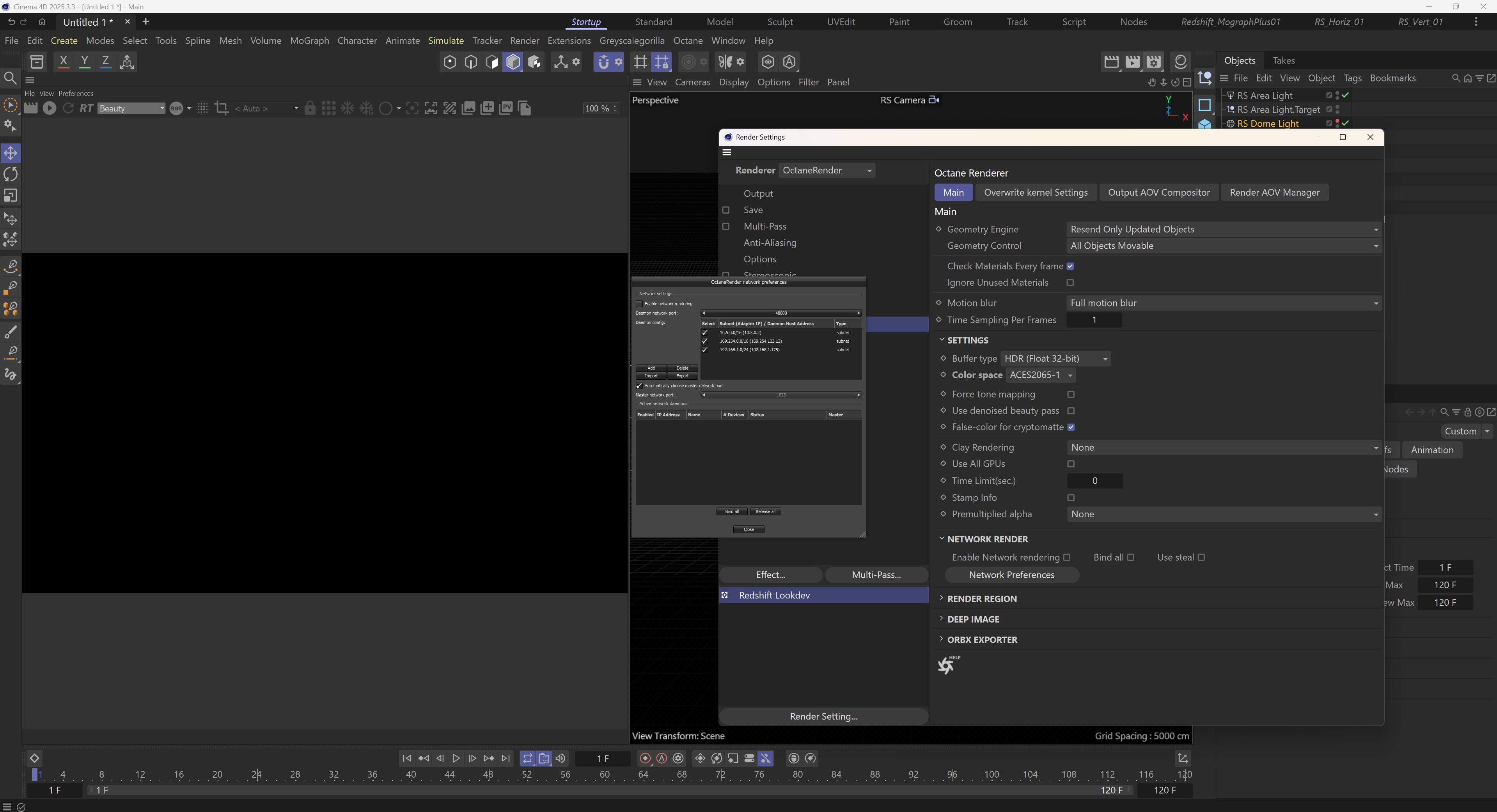Switch to Overwrite kernel Settings tab
The width and height of the screenshot is (1497, 812).
pyautogui.click(x=1036, y=193)
